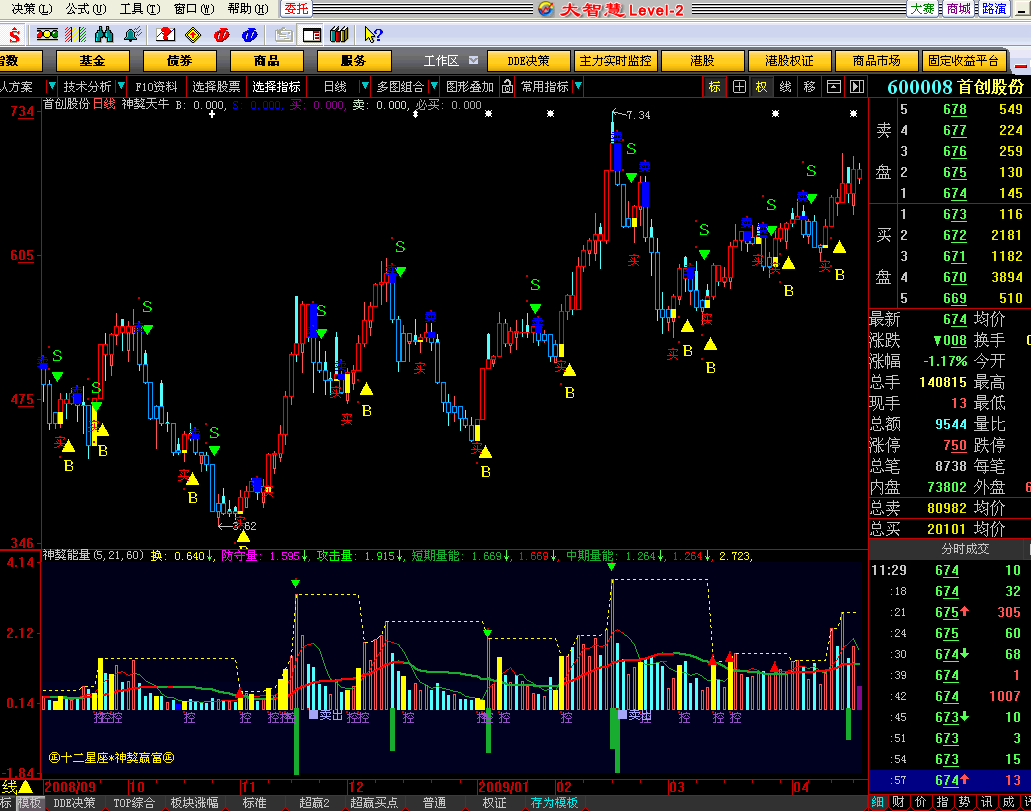Viewport: 1031px width, 811px height.
Task: Click the padlock icon beside 图形叠加
Action: (x=507, y=86)
